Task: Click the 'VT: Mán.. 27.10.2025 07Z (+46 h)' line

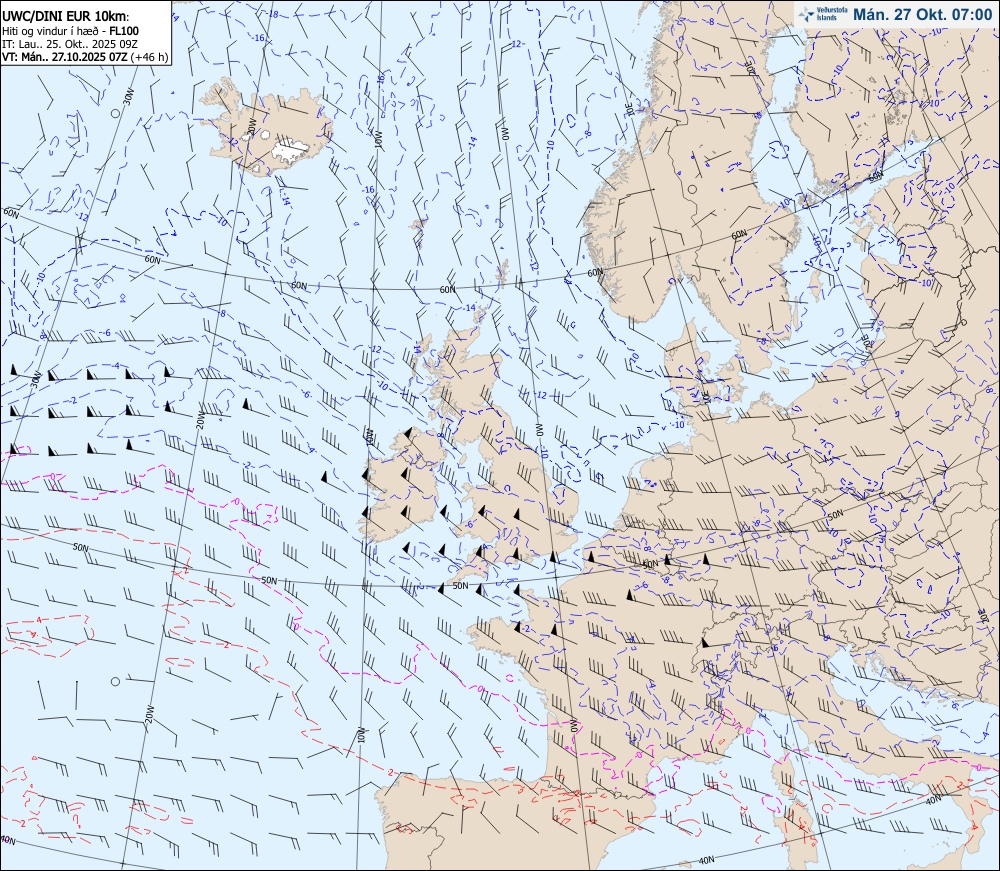Action: [x=85, y=57]
